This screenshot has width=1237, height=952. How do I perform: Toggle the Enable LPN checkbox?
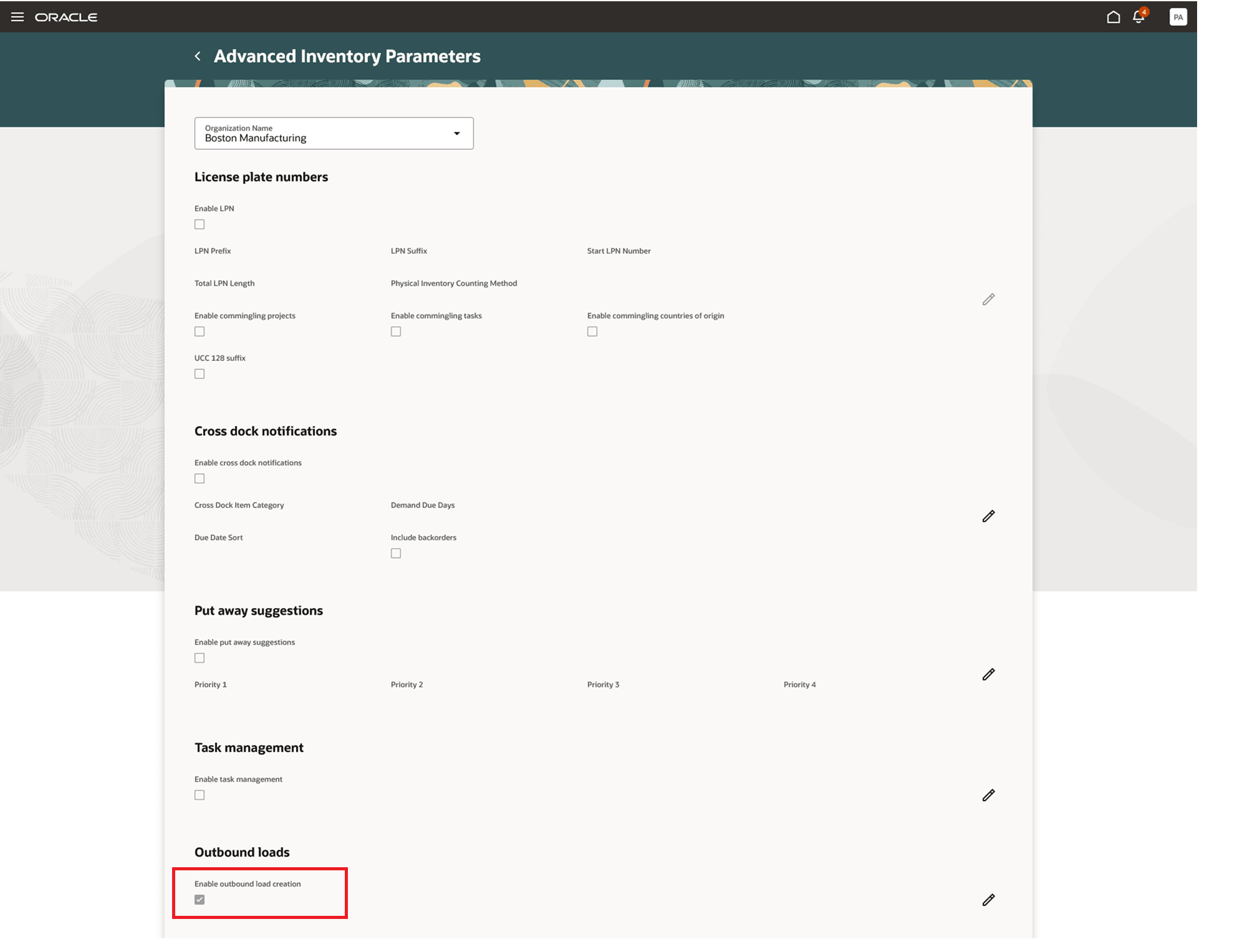[200, 224]
